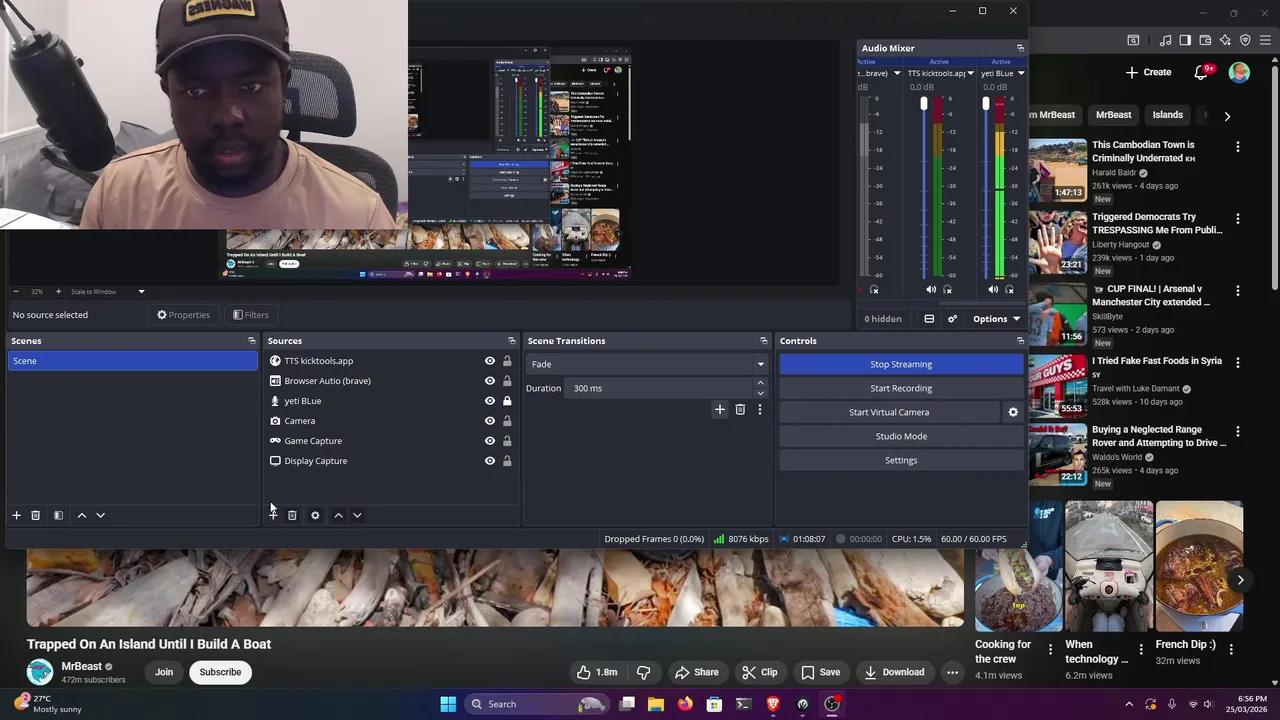
Task: Toggle Brave sidebar panel icon
Action: pos(1185,40)
